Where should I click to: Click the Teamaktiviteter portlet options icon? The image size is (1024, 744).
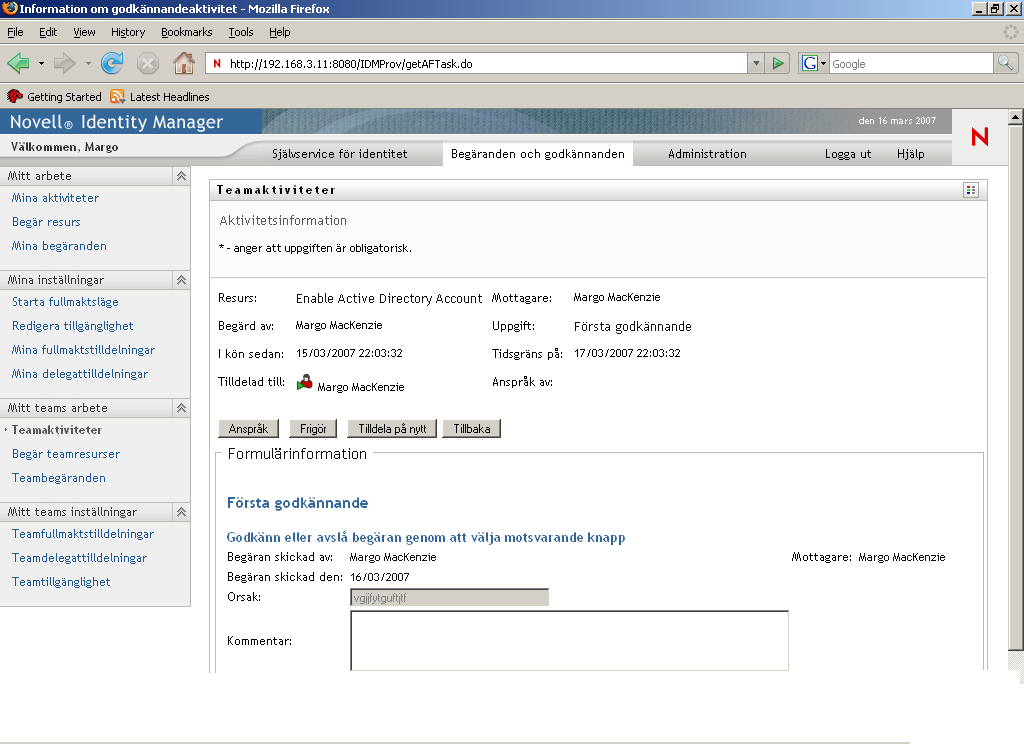(x=971, y=190)
